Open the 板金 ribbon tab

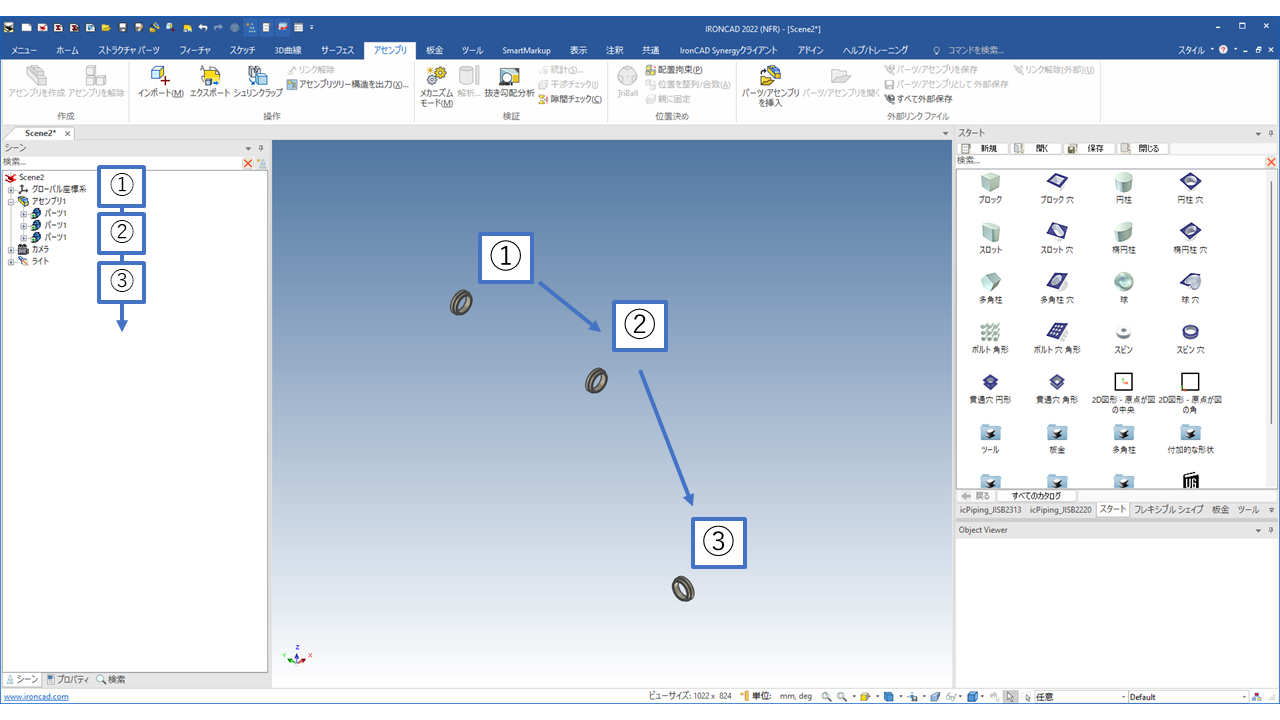click(434, 50)
